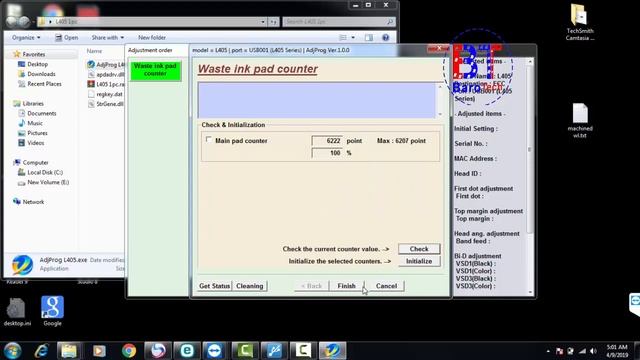Click New folder in Explorer toolbar
This screenshot has width=640, height=360.
point(152,38)
